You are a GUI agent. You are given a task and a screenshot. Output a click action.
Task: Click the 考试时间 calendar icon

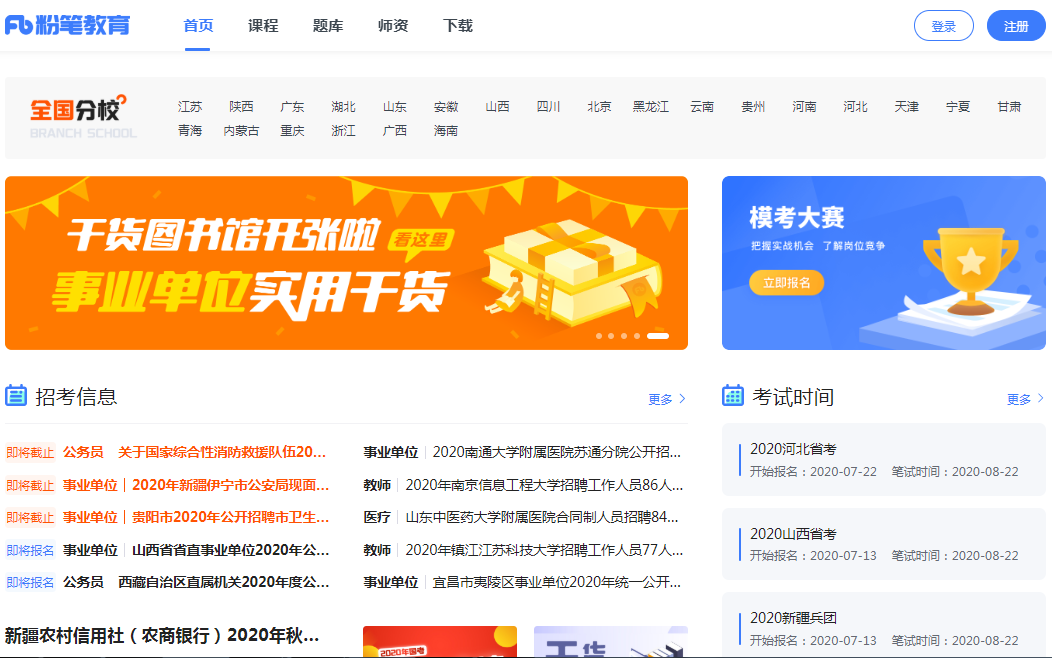click(735, 396)
